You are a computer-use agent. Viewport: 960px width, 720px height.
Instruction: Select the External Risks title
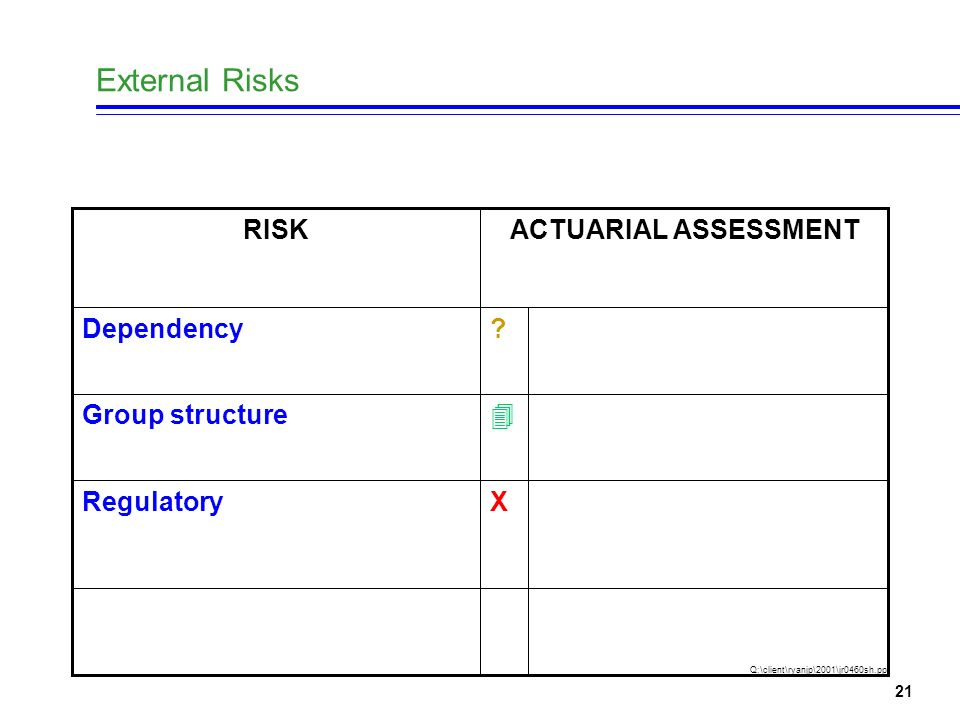(x=197, y=80)
